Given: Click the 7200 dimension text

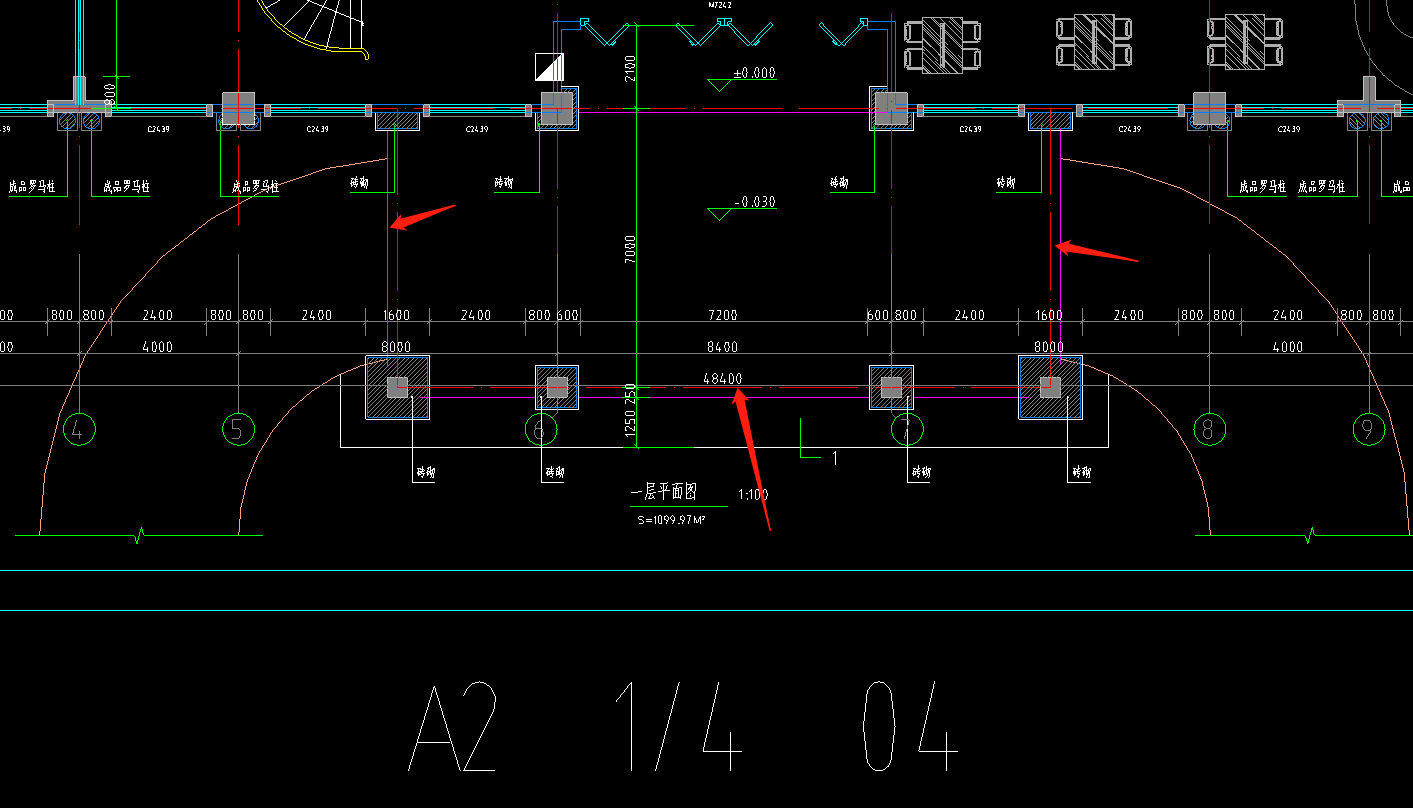Looking at the screenshot, I should pyautogui.click(x=722, y=315).
